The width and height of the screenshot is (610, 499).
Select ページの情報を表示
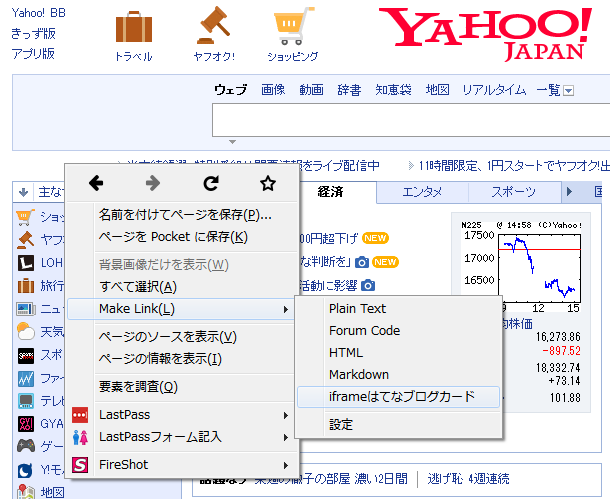coord(183,359)
